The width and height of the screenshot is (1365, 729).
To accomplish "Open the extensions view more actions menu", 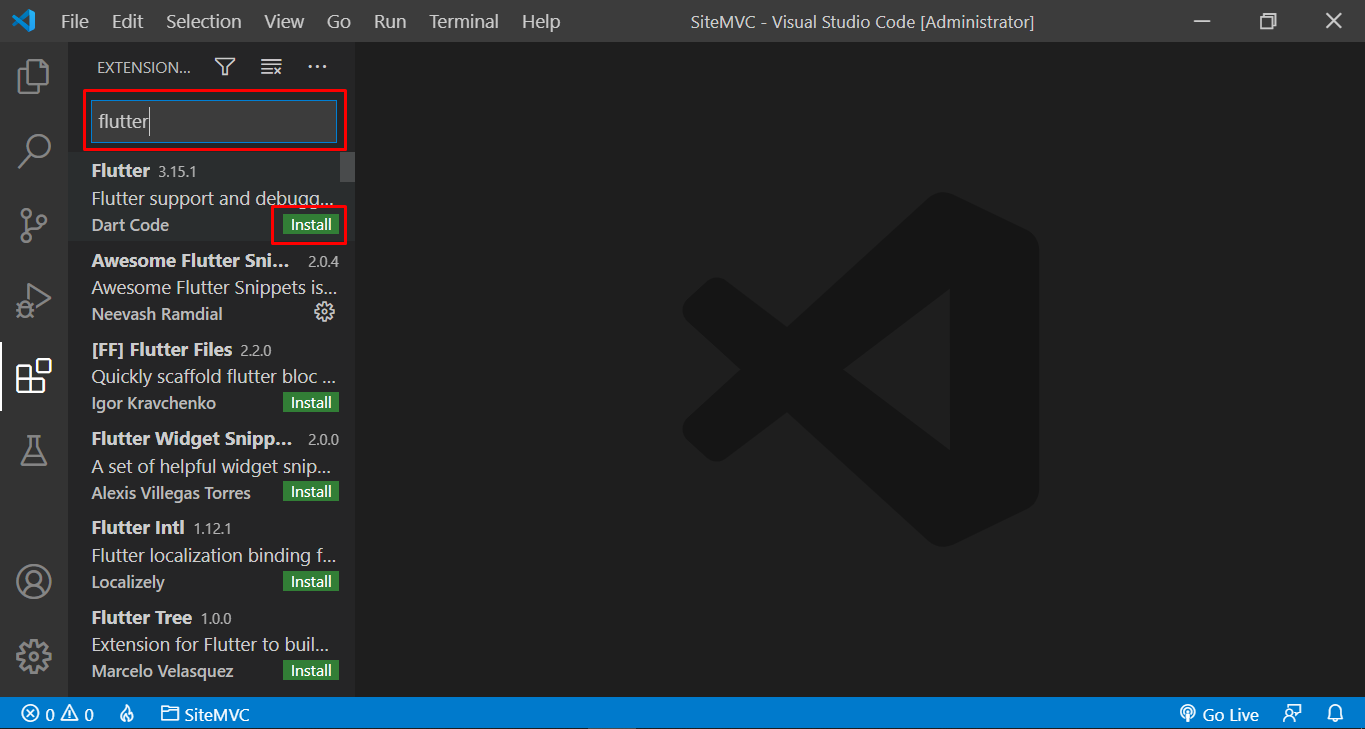I will 317,67.
